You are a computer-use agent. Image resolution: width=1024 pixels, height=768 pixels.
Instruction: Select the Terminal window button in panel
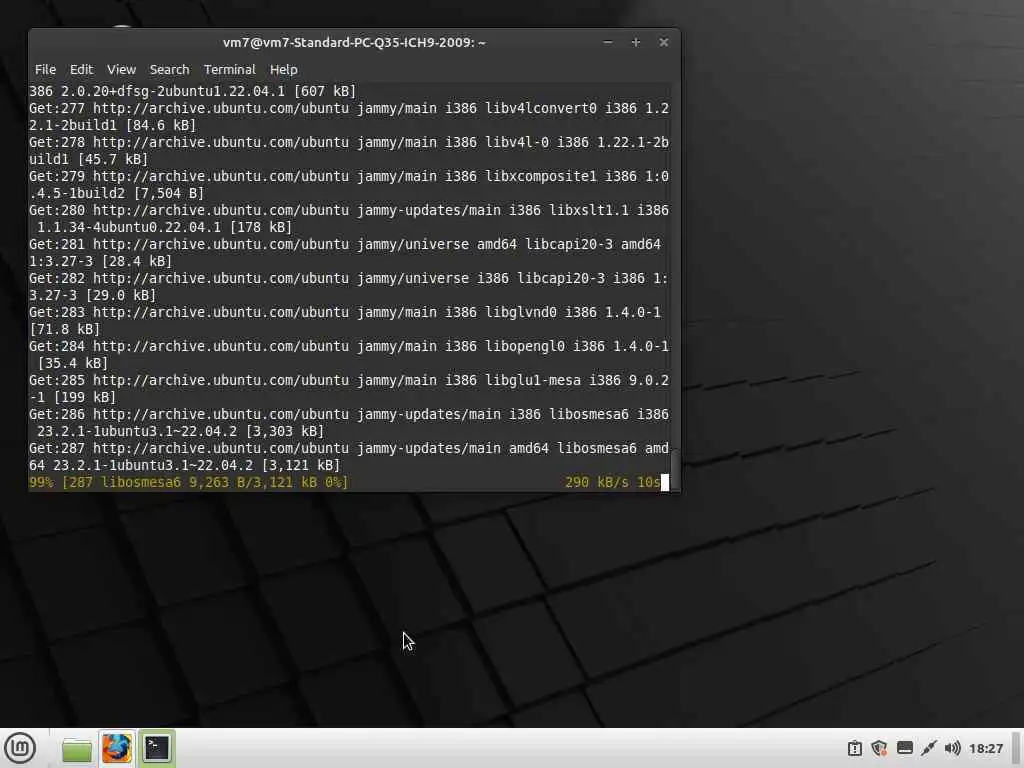(x=157, y=748)
